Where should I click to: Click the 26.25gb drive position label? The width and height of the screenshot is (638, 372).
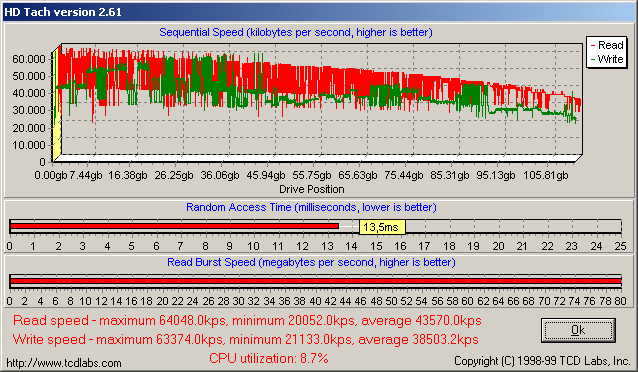(x=174, y=175)
